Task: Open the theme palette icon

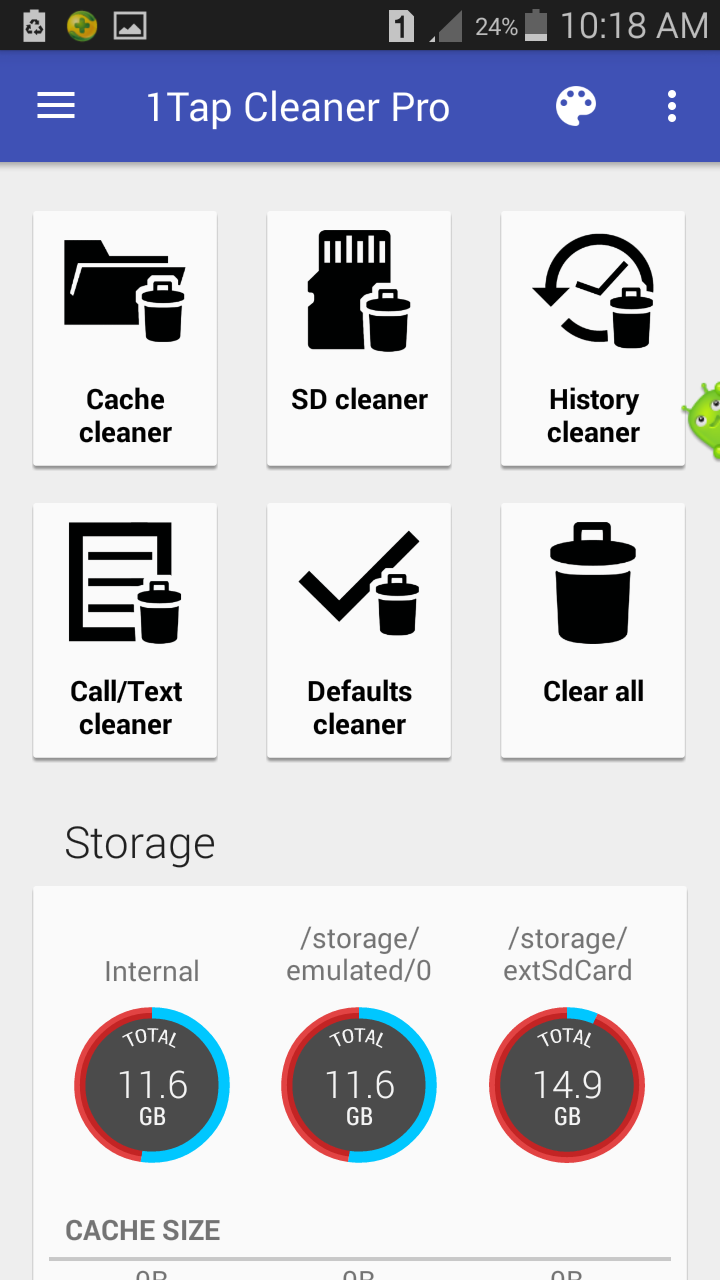Action: tap(576, 106)
